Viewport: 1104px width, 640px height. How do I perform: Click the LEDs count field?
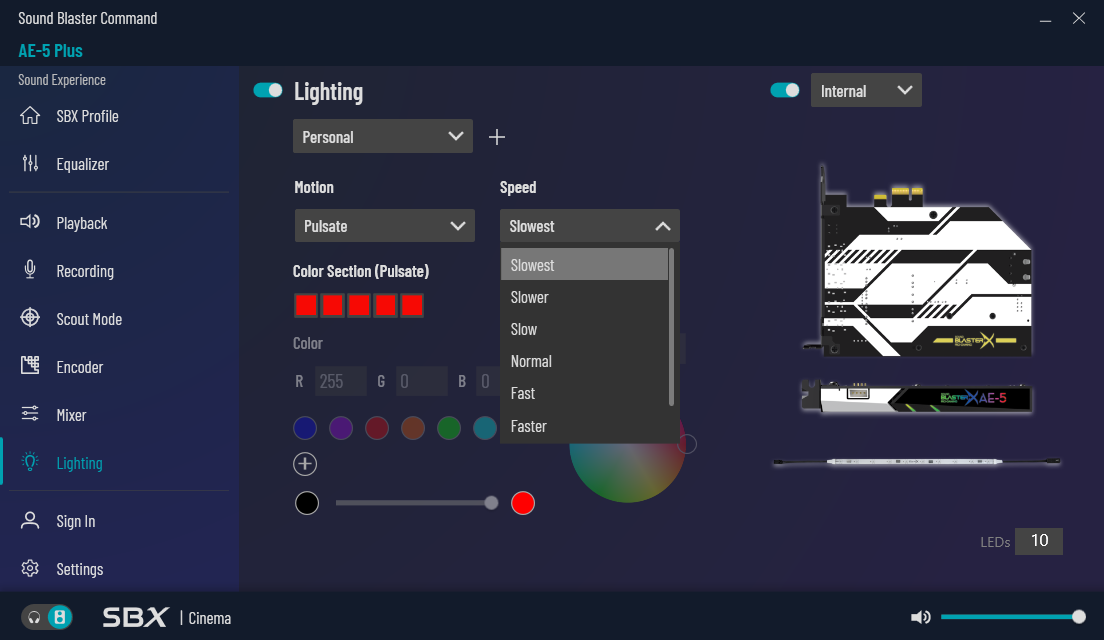[1039, 541]
